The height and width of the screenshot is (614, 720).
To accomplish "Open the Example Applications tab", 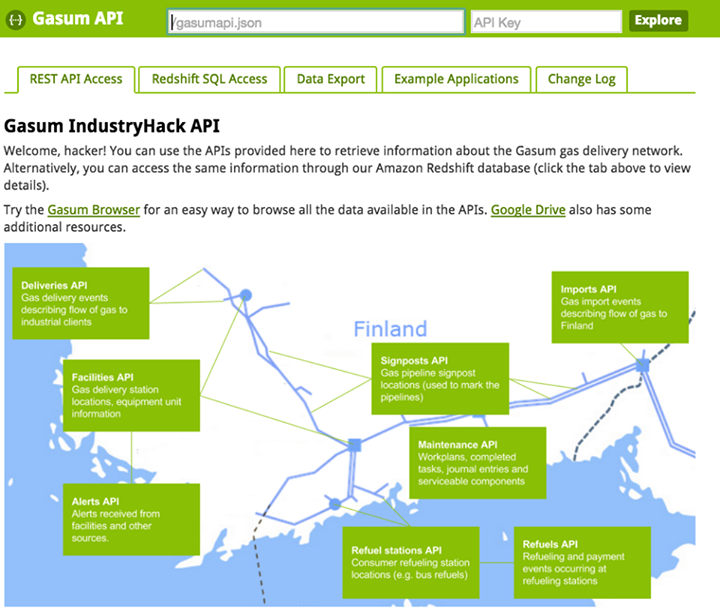I will tap(456, 79).
